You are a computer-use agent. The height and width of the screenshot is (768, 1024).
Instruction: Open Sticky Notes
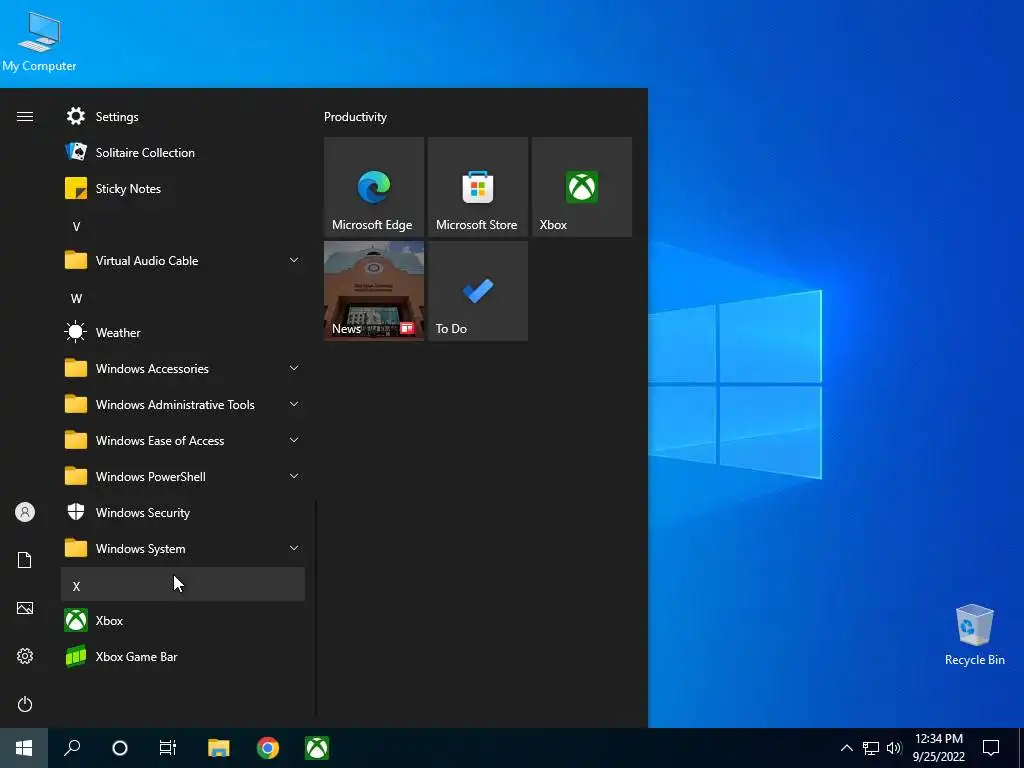(183, 188)
